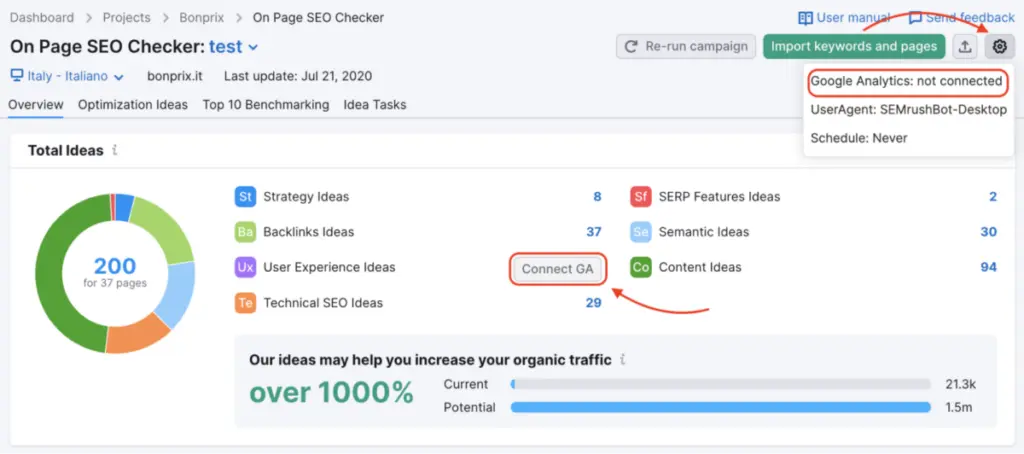1024x454 pixels.
Task: Click the Content Ideas 'Co' icon
Action: click(x=641, y=267)
